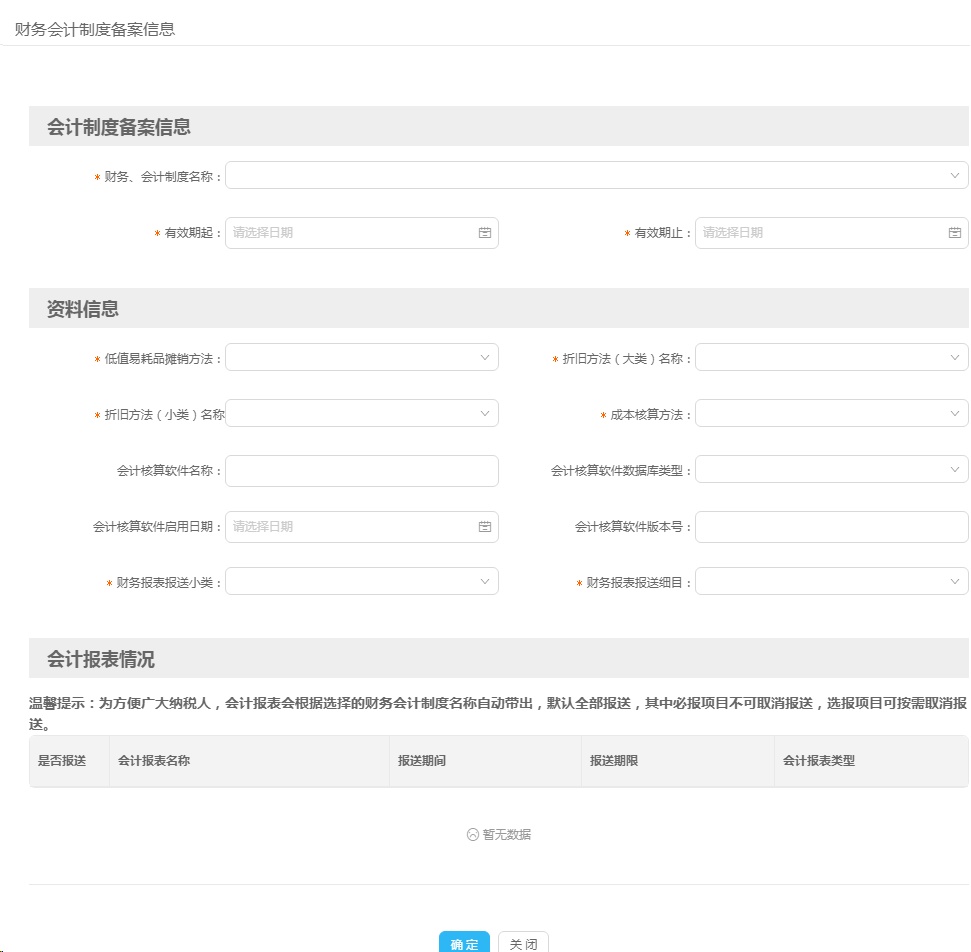
Task: Click 会计核算软件名称 text input
Action: (x=361, y=471)
